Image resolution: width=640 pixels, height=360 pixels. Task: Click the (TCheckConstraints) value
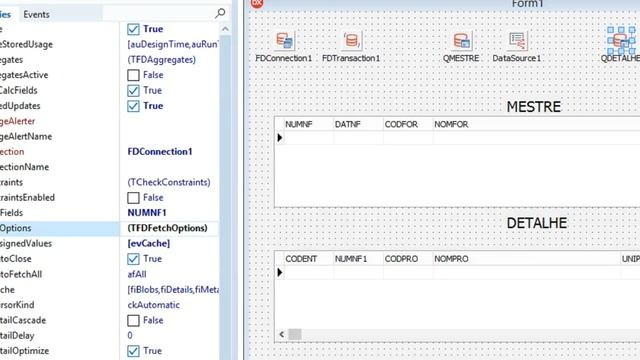click(169, 182)
